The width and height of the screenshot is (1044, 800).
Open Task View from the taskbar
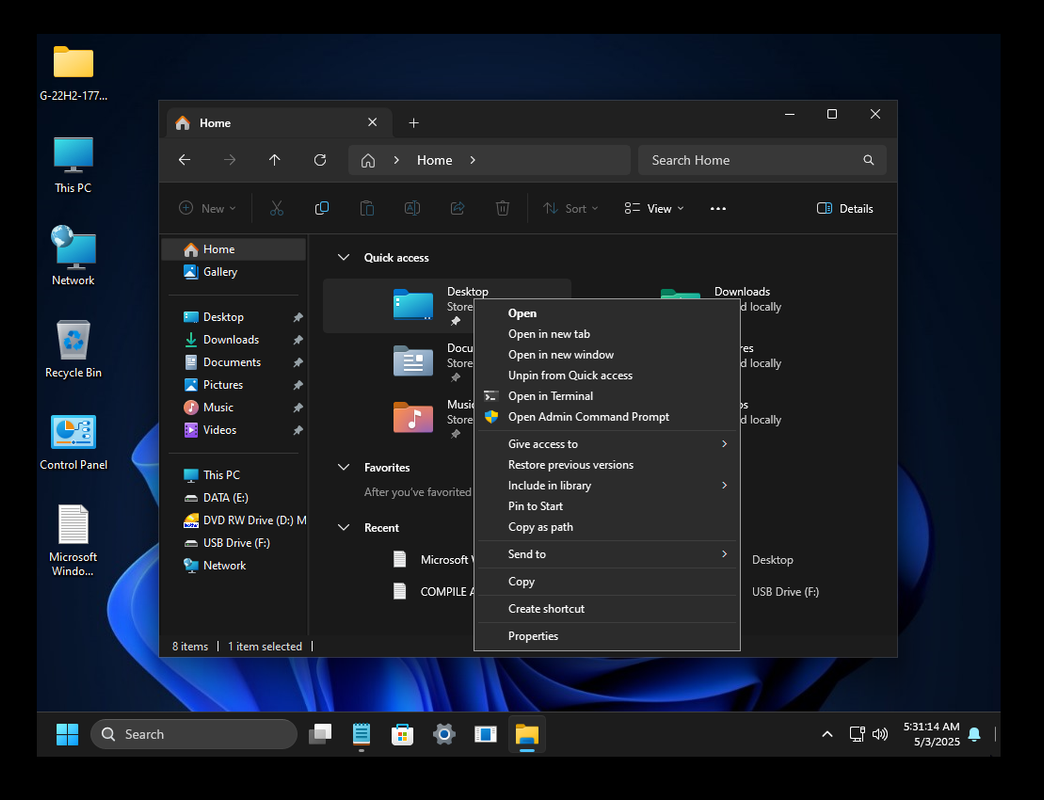(x=320, y=734)
